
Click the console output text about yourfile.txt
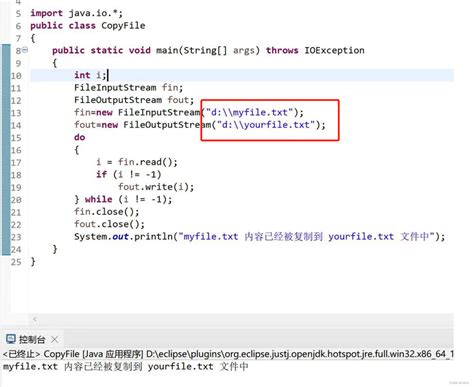[x=126, y=367]
